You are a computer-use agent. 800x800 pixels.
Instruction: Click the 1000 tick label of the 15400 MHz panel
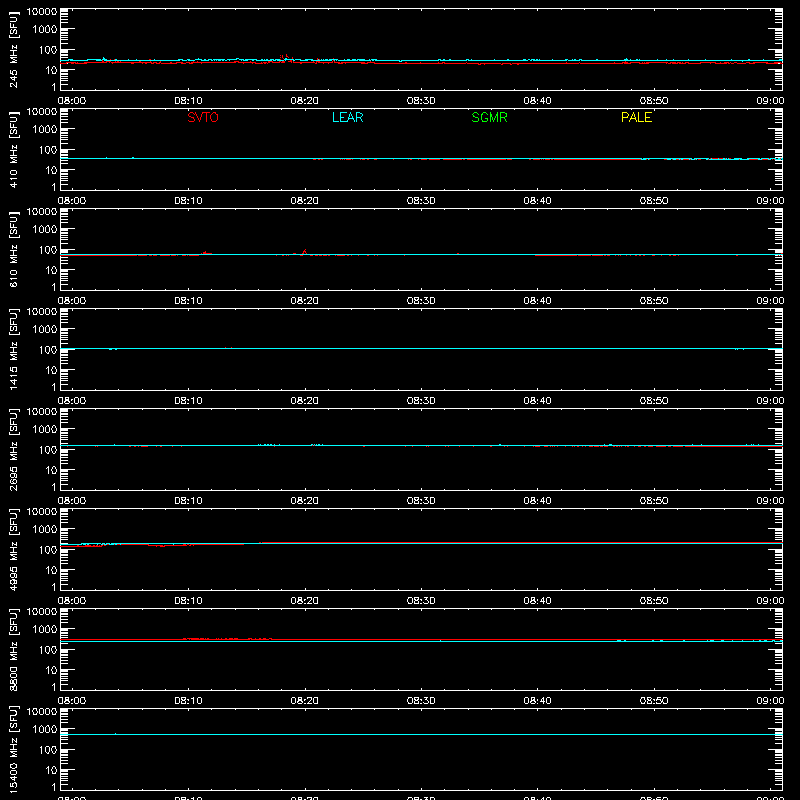[45, 729]
